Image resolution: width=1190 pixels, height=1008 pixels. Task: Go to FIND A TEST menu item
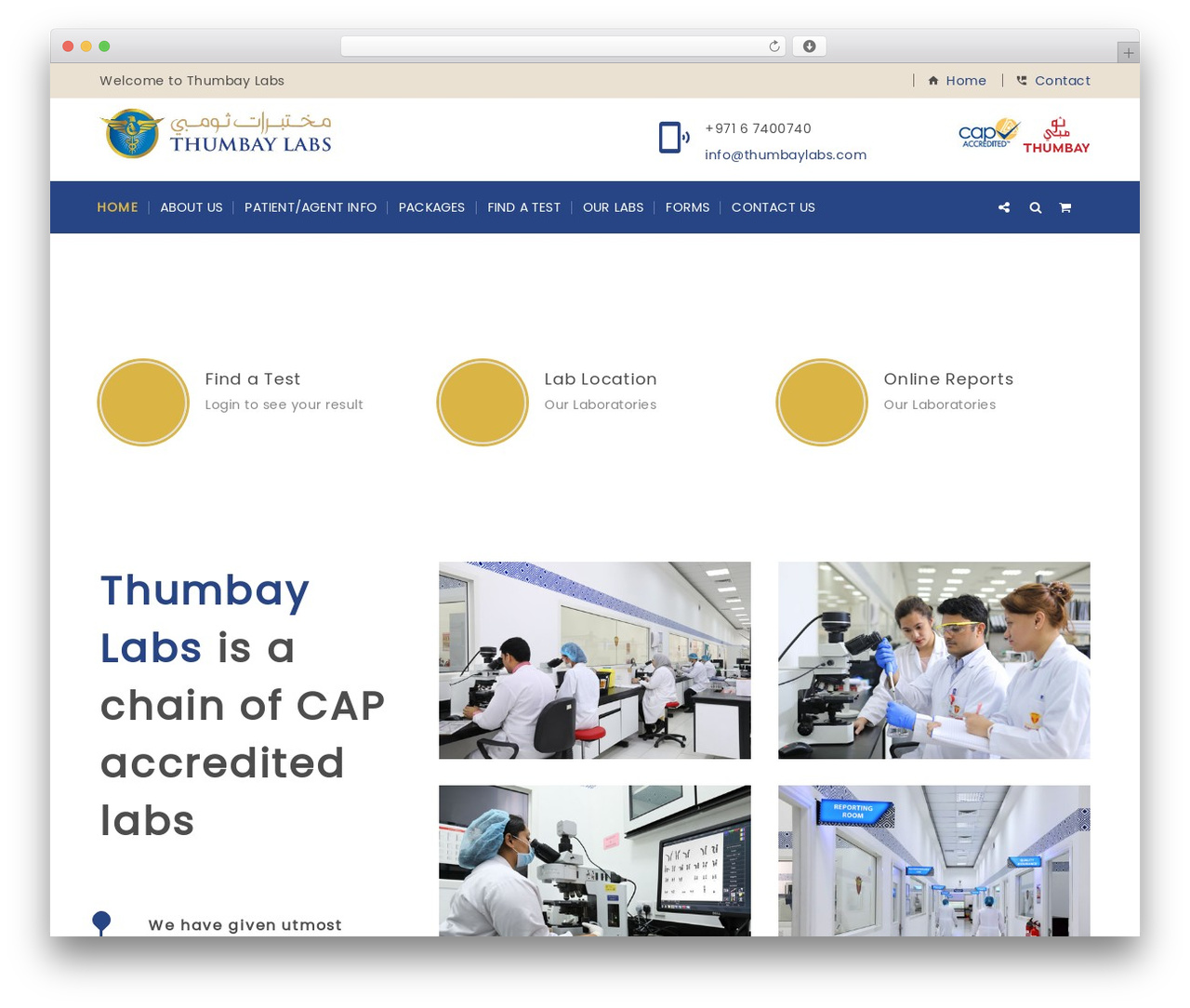(524, 207)
